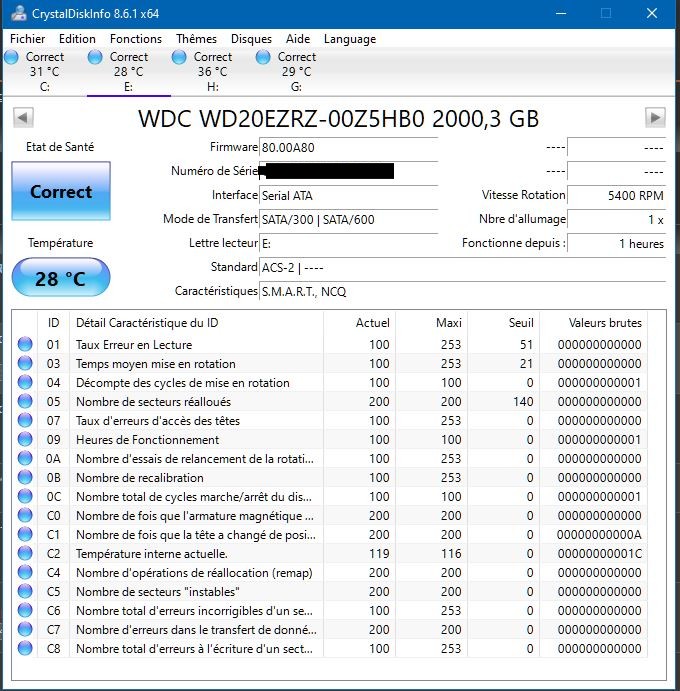This screenshot has height=691, width=680.
Task: Go to previous disk with left arrow
Action: (x=23, y=118)
